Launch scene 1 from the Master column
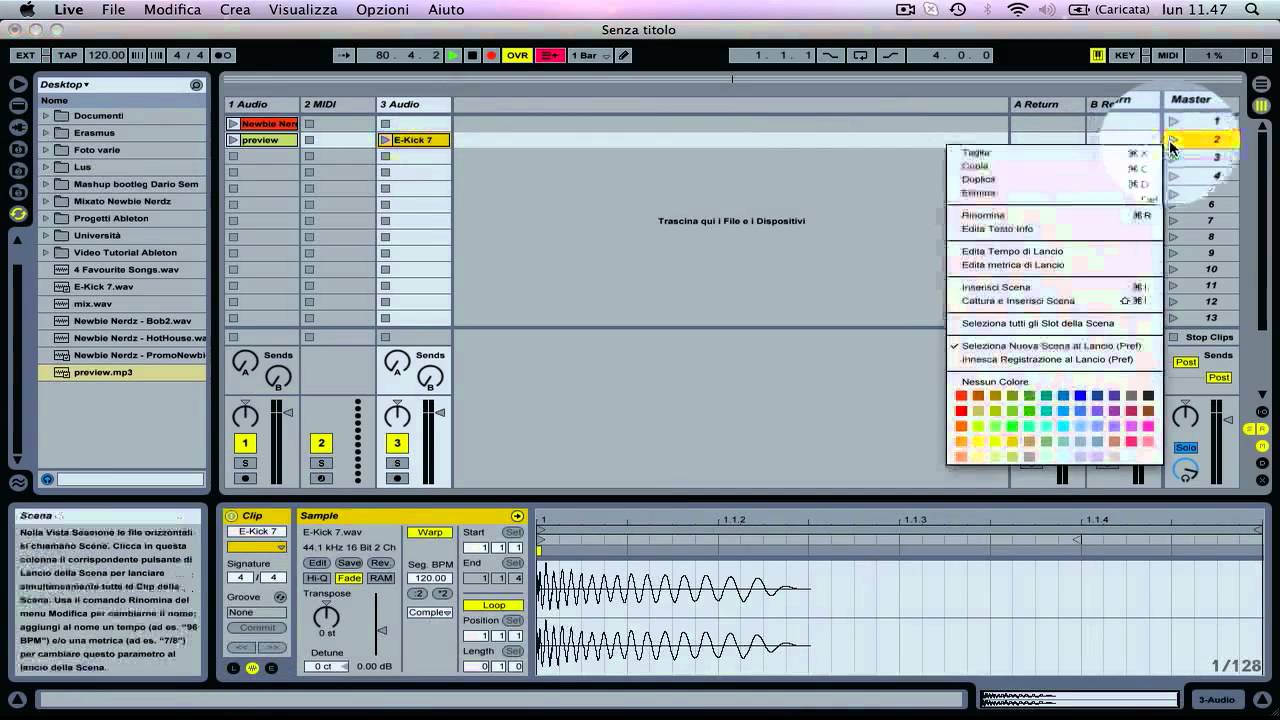1280x720 pixels. point(1174,122)
